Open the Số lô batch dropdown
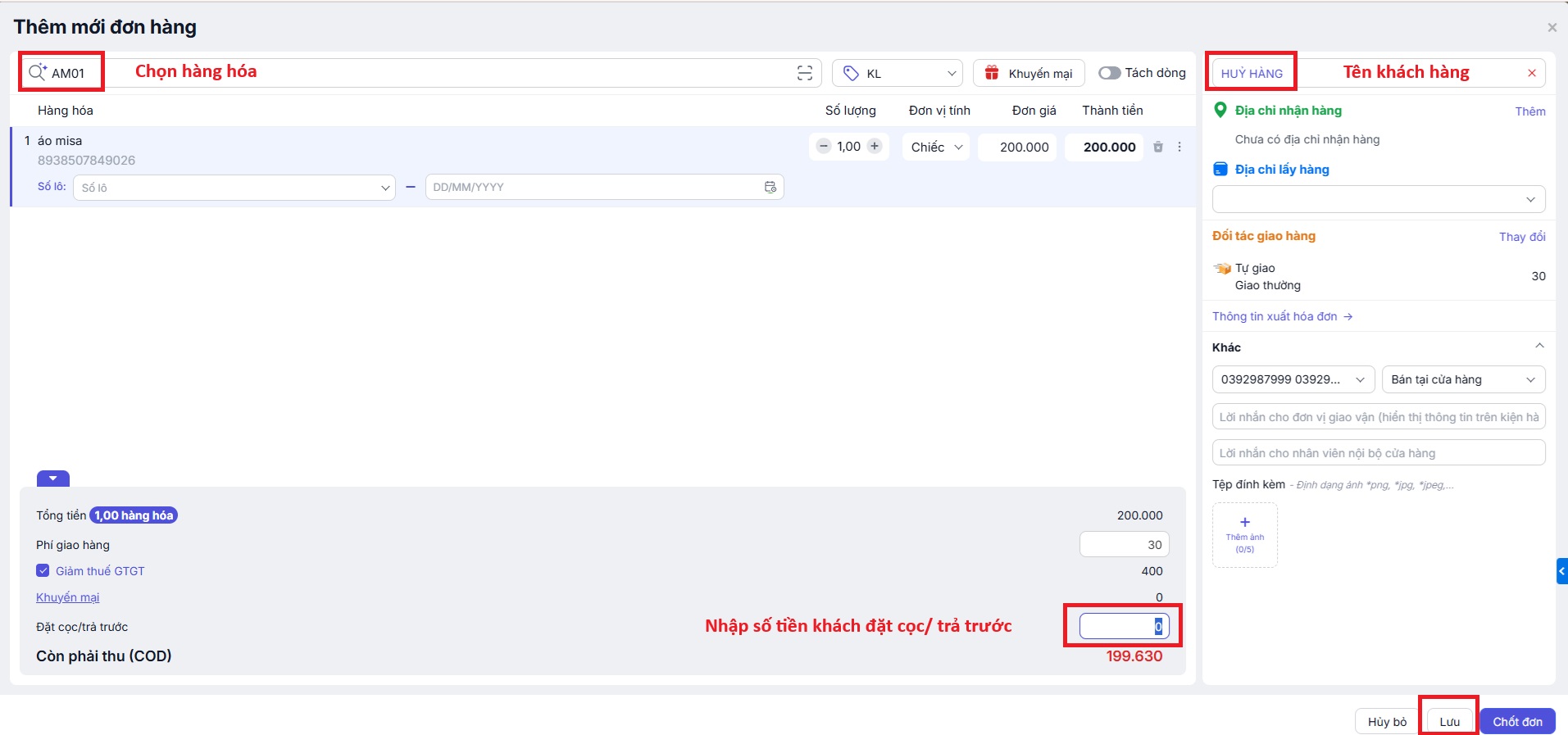This screenshot has height=735, width=1568. pos(234,188)
